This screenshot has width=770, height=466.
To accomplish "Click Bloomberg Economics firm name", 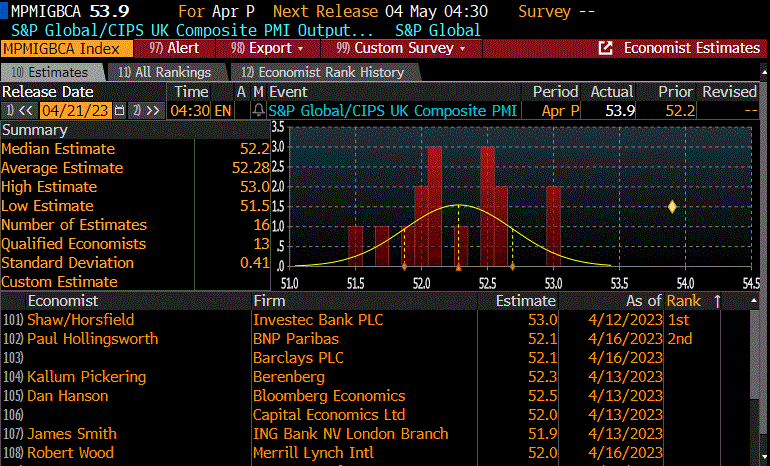I will click(x=329, y=396).
